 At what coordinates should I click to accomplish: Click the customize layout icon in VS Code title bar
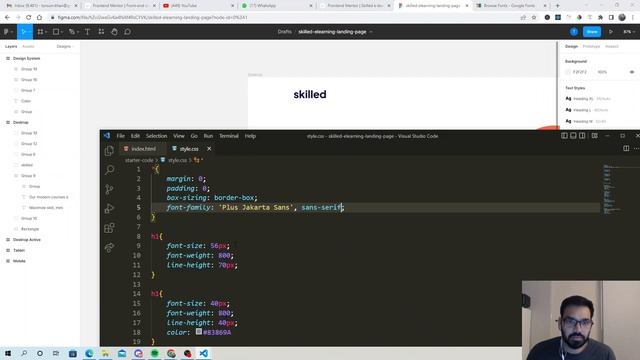point(595,136)
